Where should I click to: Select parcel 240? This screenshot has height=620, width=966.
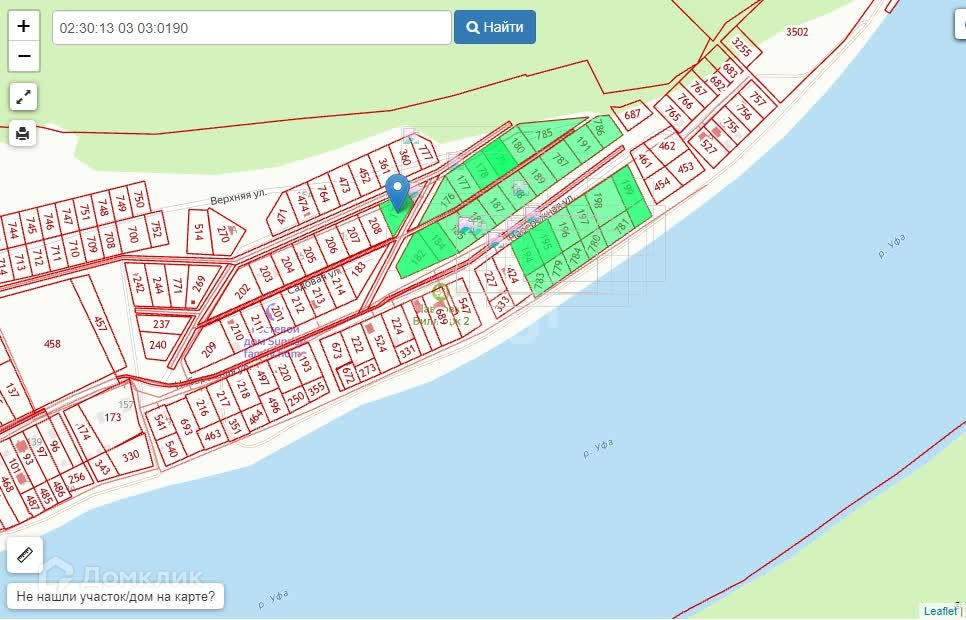tap(158, 345)
